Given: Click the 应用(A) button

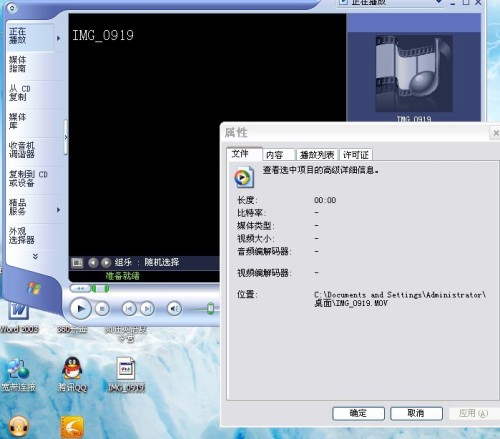Looking at the screenshot, I should [x=473, y=413].
